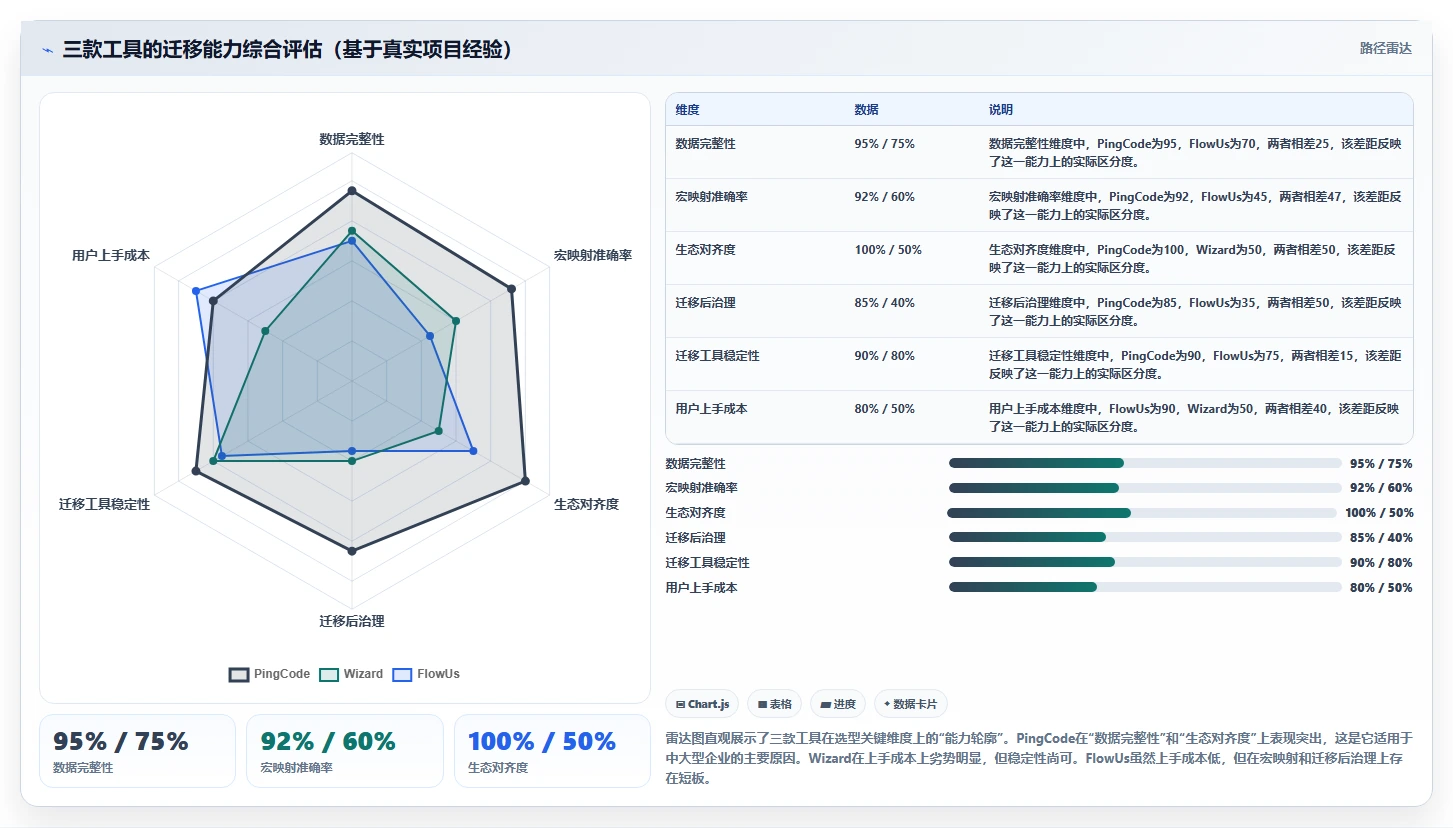The height and width of the screenshot is (828, 1453).
Task: Click the 数据完整性 radar axis label
Action: [x=352, y=139]
